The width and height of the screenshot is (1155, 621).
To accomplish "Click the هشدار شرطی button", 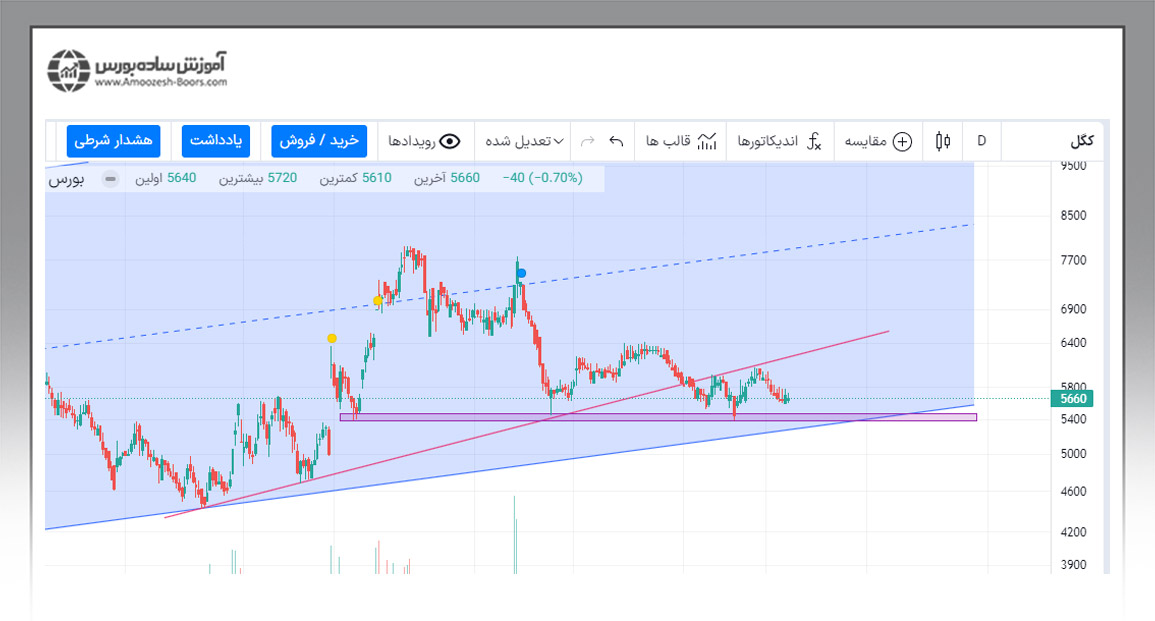I will pyautogui.click(x=114, y=141).
